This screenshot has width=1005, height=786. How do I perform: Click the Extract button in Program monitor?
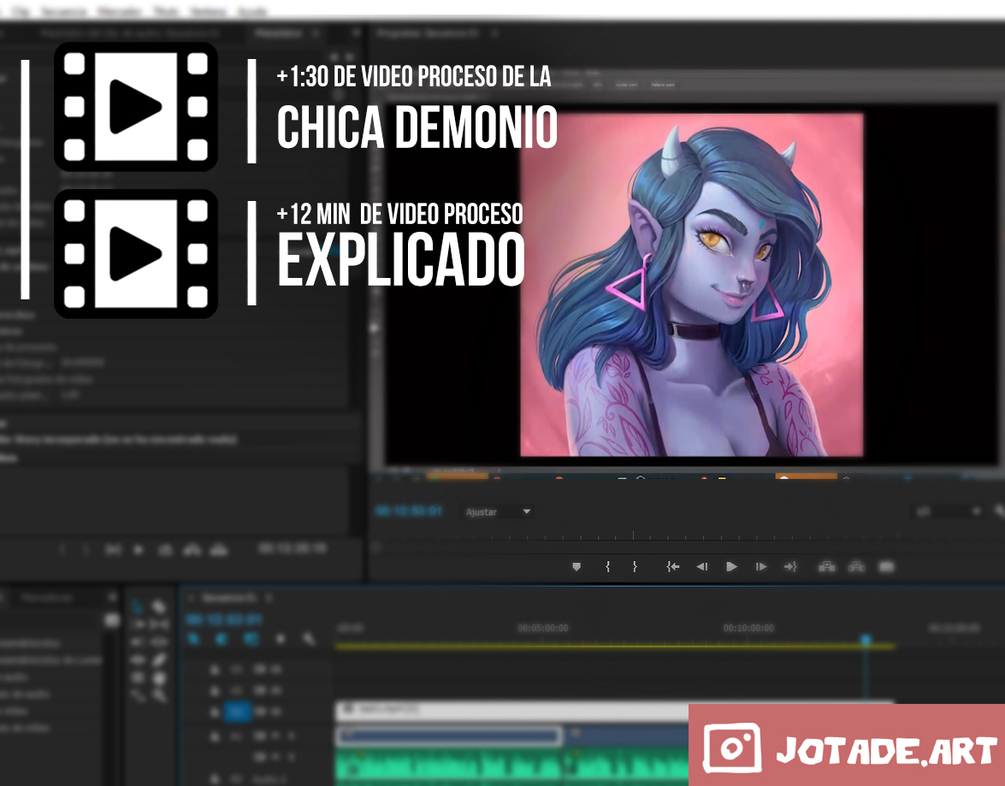[x=856, y=567]
